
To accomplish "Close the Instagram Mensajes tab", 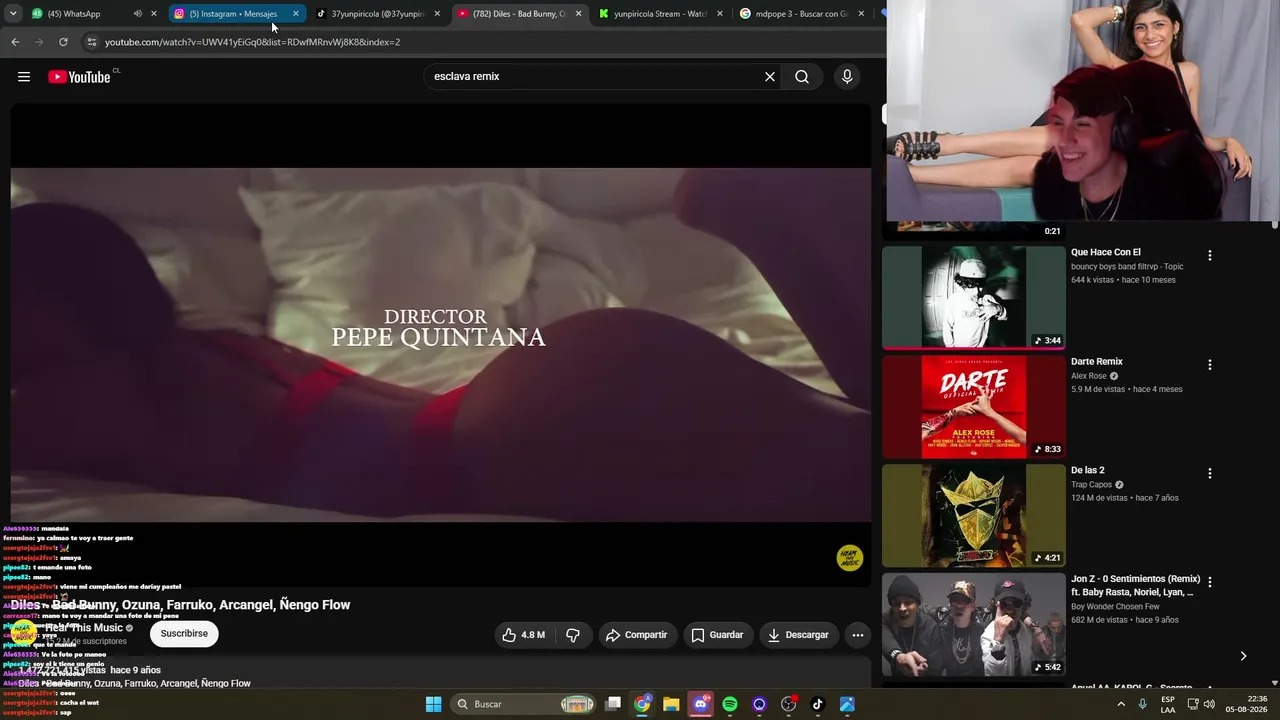I will click(296, 14).
